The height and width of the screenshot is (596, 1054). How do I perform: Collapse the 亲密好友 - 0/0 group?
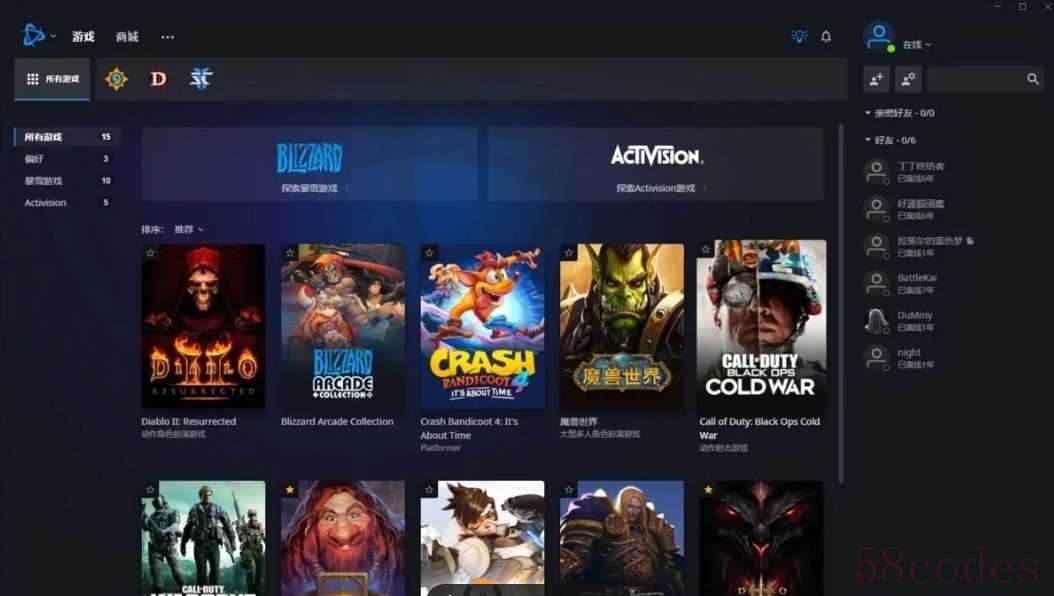[901, 113]
